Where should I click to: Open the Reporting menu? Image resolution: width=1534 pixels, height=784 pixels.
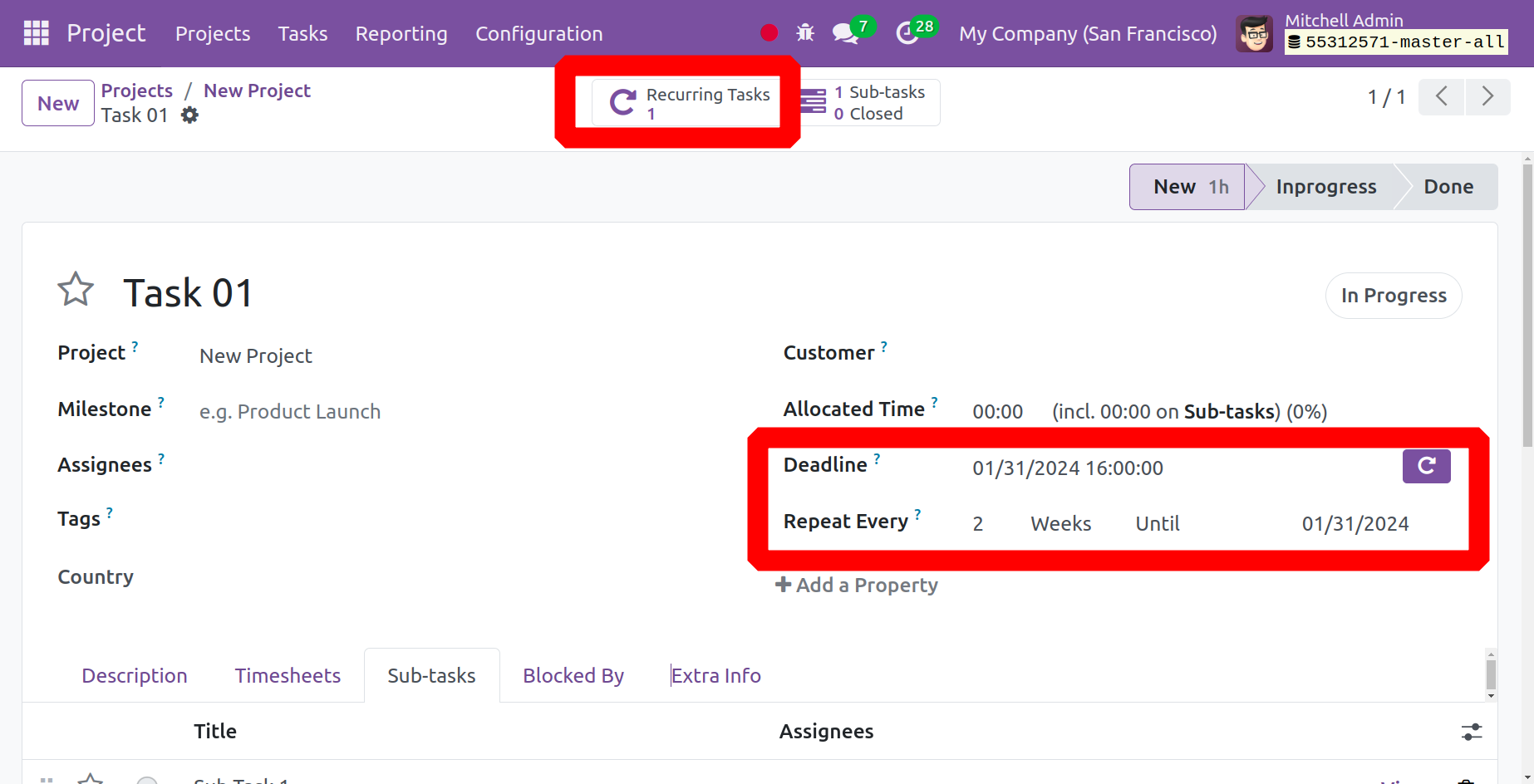[x=401, y=33]
